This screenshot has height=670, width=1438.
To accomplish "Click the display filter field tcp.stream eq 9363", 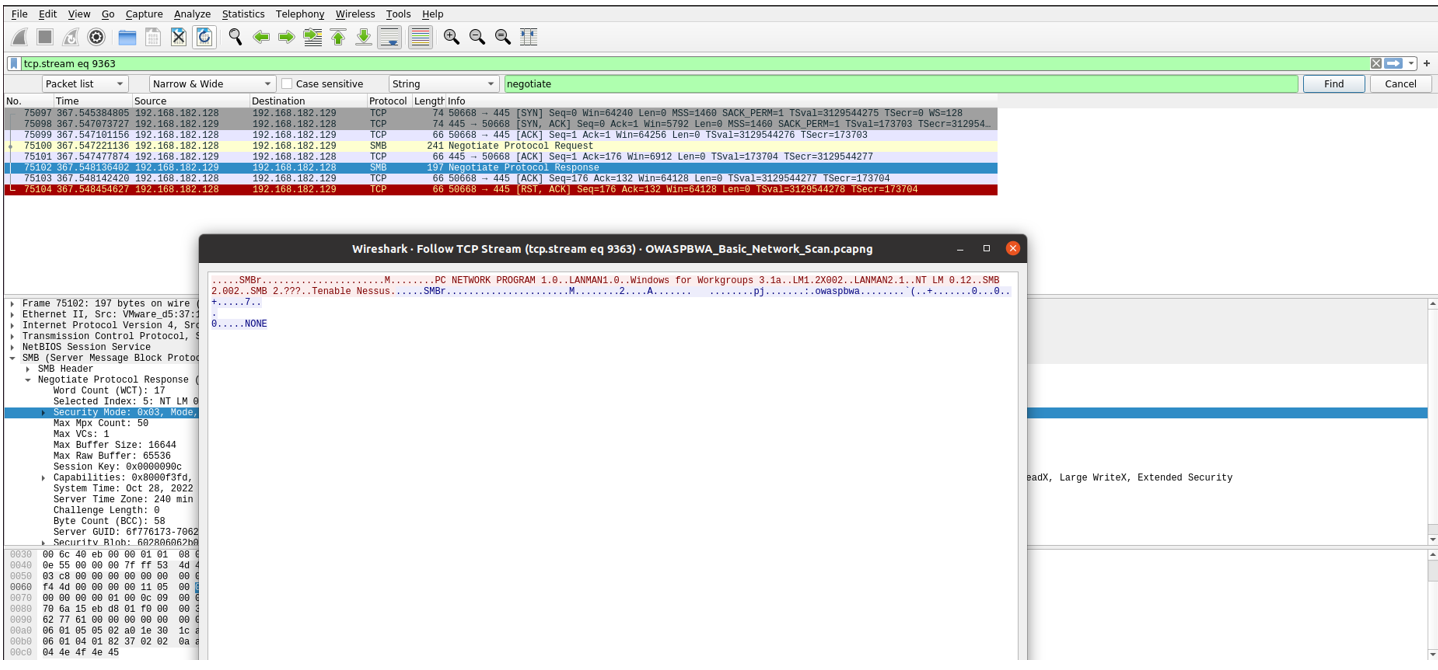I will [x=694, y=63].
